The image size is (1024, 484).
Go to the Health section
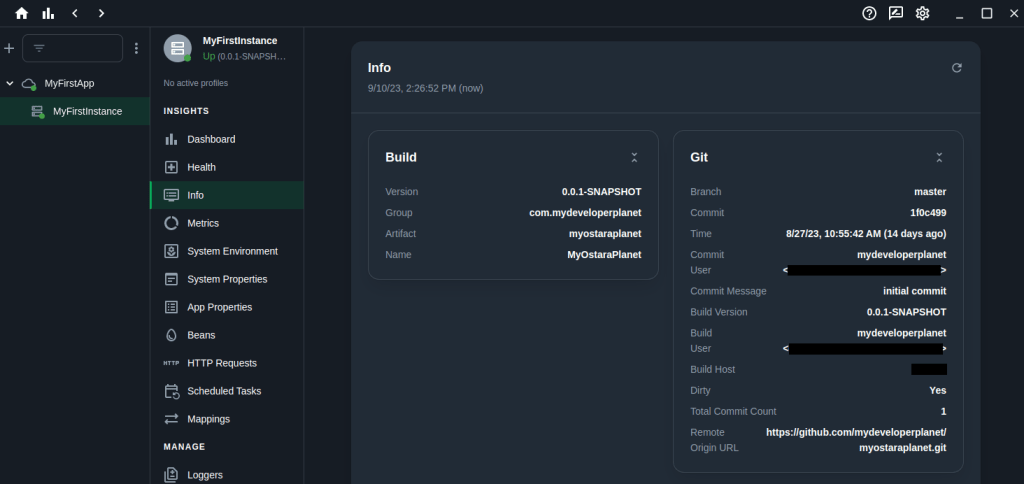pyautogui.click(x=201, y=167)
